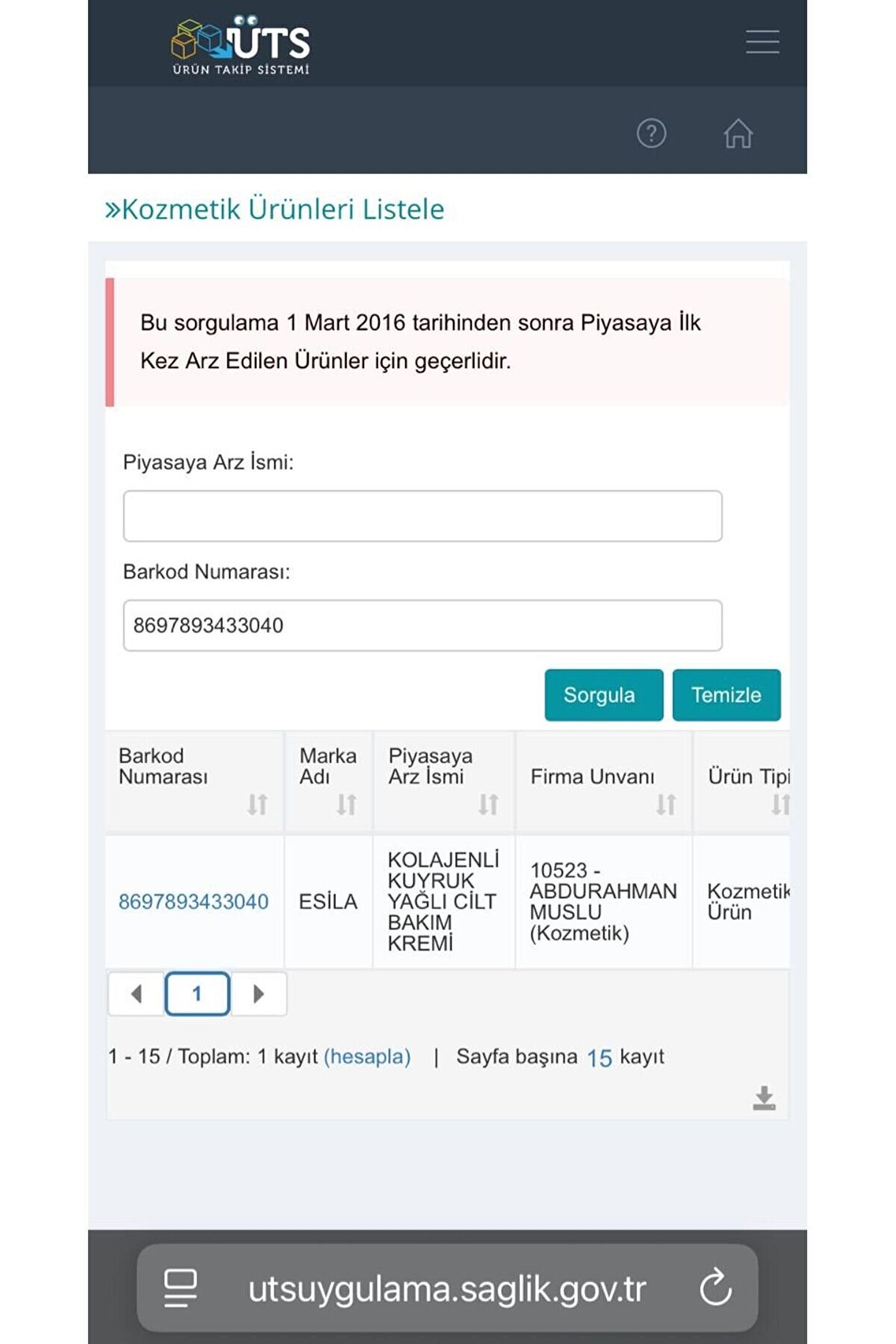Go to the home page icon
896x1344 pixels.
point(738,133)
